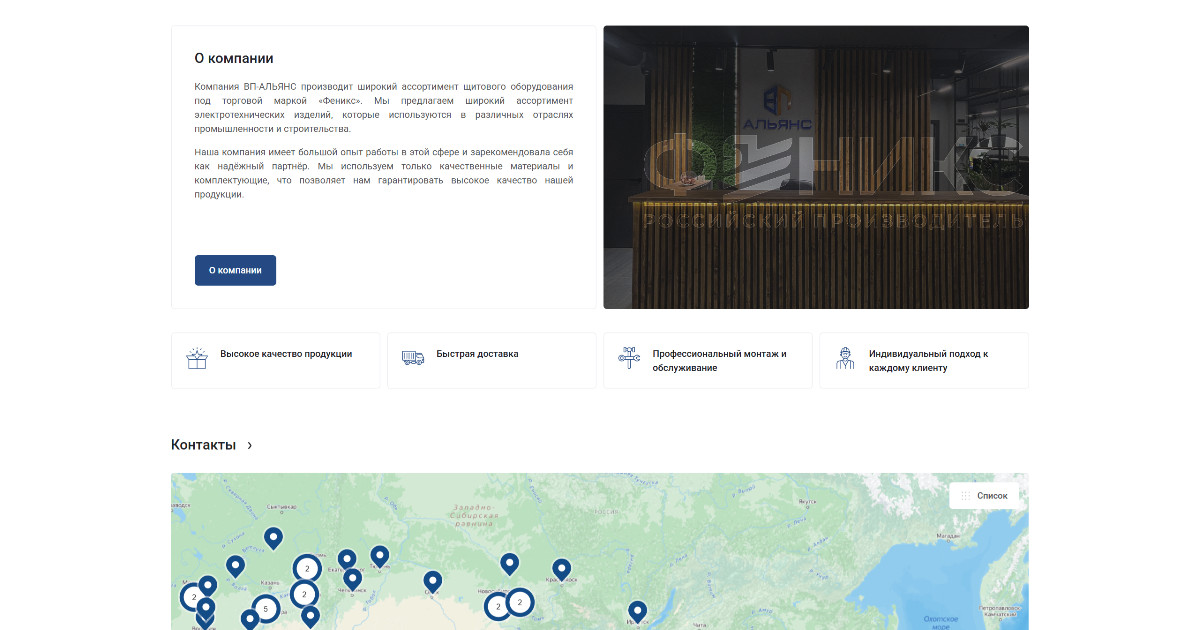Image resolution: width=1200 pixels, height=630 pixels.
Task: Select 'Высокое качество продукции' card text
Action: 286,354
